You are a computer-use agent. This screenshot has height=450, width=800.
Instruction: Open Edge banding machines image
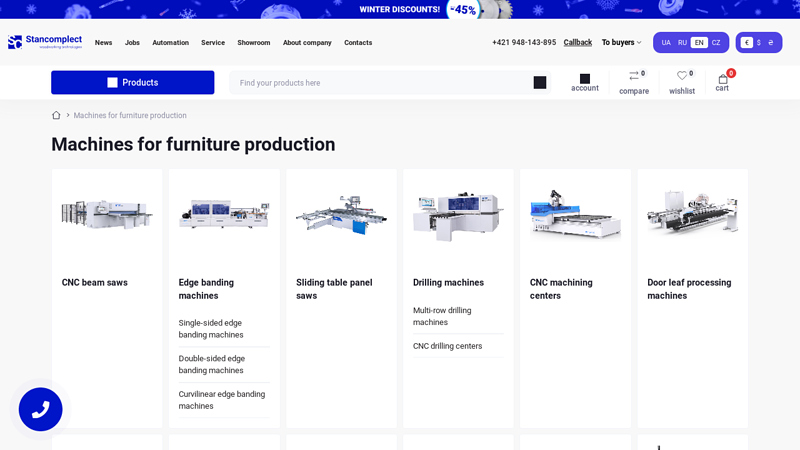click(224, 214)
